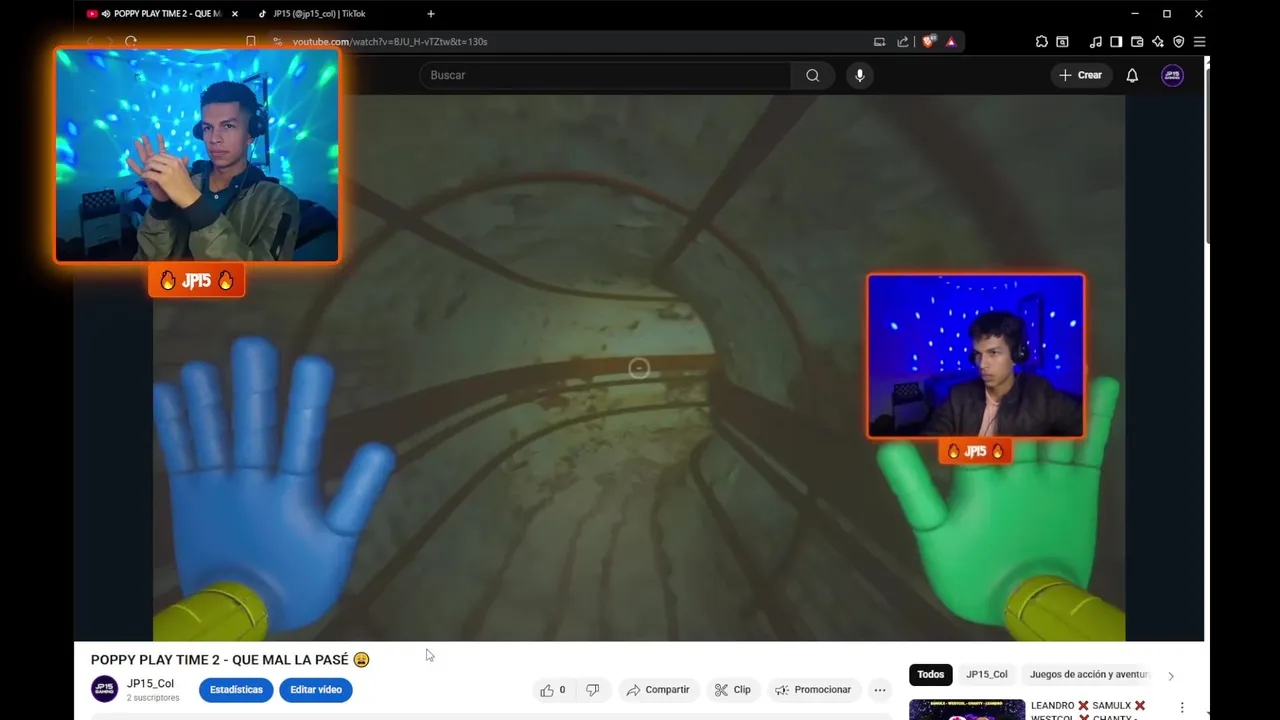
Task: Select the Todos filter chip
Action: tap(930, 675)
